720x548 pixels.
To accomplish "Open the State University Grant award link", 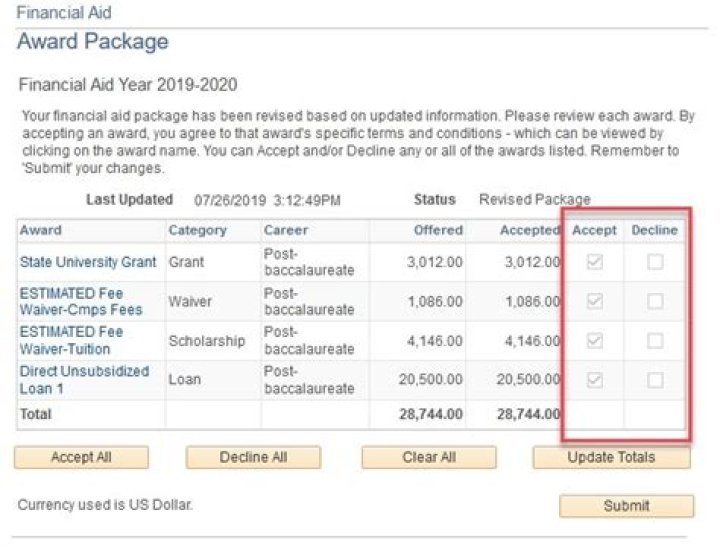I will click(88, 262).
